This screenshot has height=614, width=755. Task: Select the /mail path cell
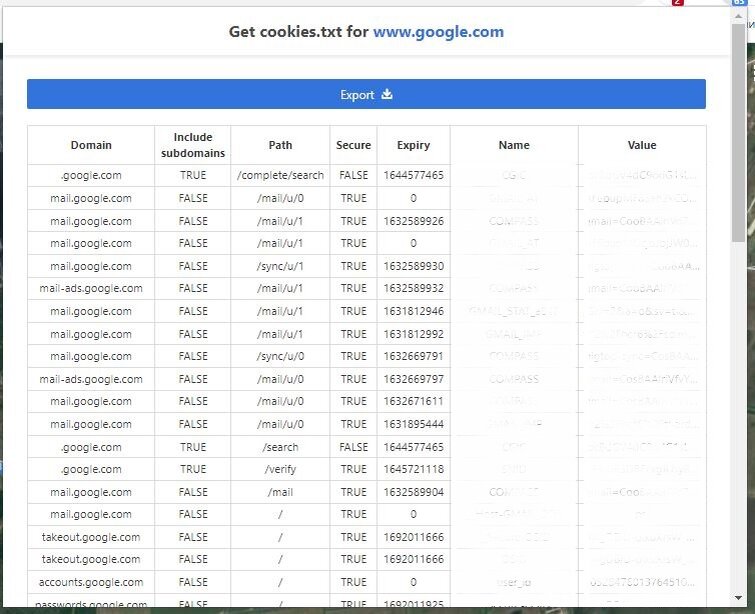point(280,492)
